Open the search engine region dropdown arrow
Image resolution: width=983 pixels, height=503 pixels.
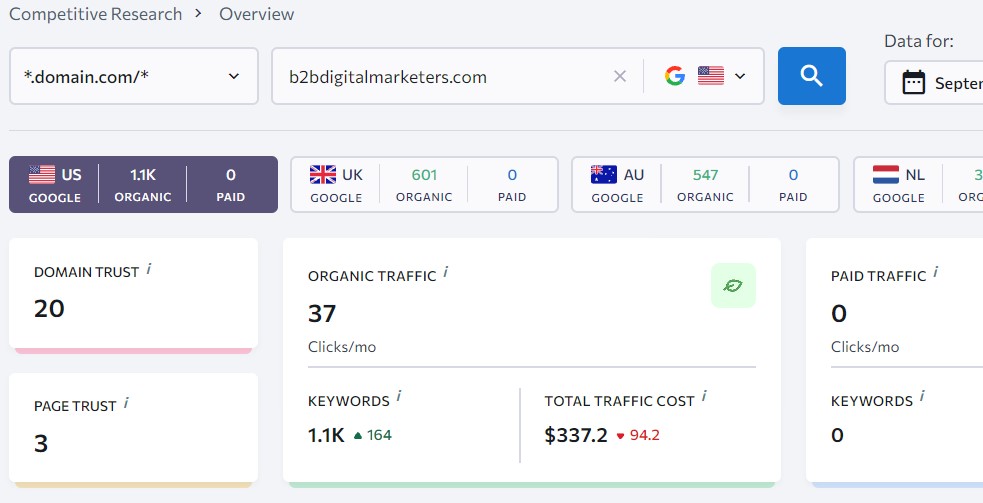pos(740,77)
